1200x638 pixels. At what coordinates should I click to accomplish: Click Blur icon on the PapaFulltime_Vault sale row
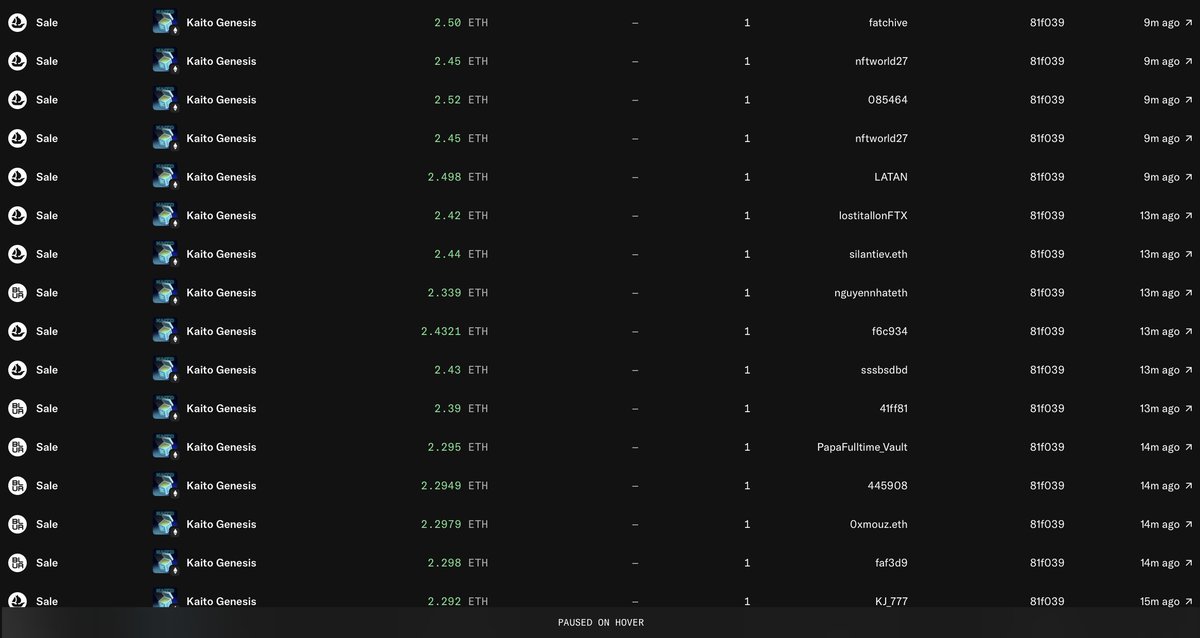pos(17,447)
